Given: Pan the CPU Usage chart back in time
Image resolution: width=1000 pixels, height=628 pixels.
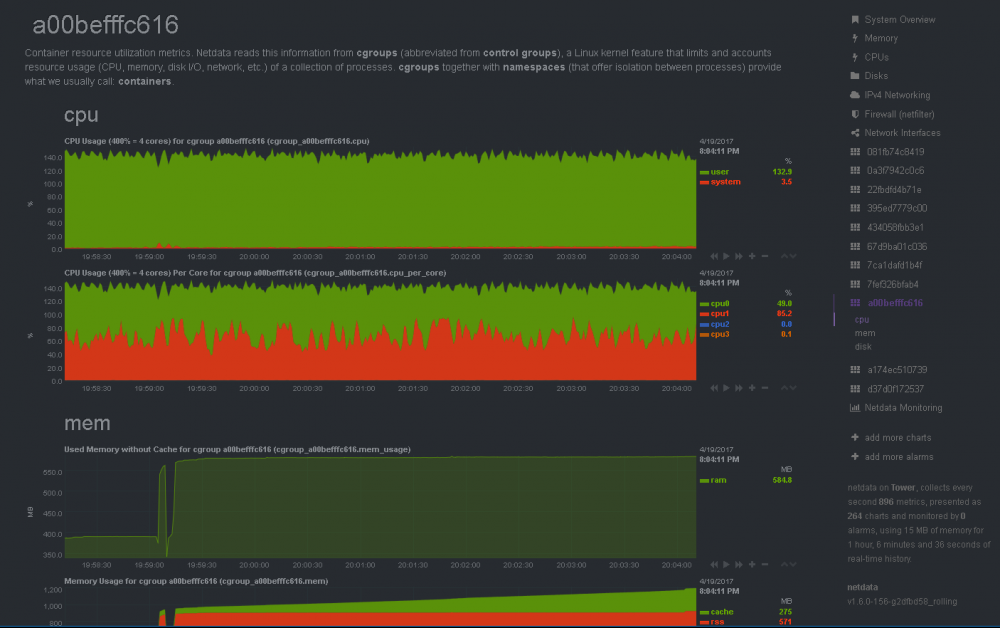Looking at the screenshot, I should tap(714, 256).
